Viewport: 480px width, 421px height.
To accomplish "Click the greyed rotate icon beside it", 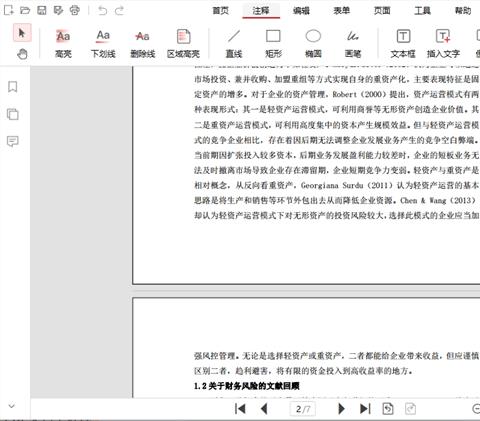I will pyautogui.click(x=410, y=409).
